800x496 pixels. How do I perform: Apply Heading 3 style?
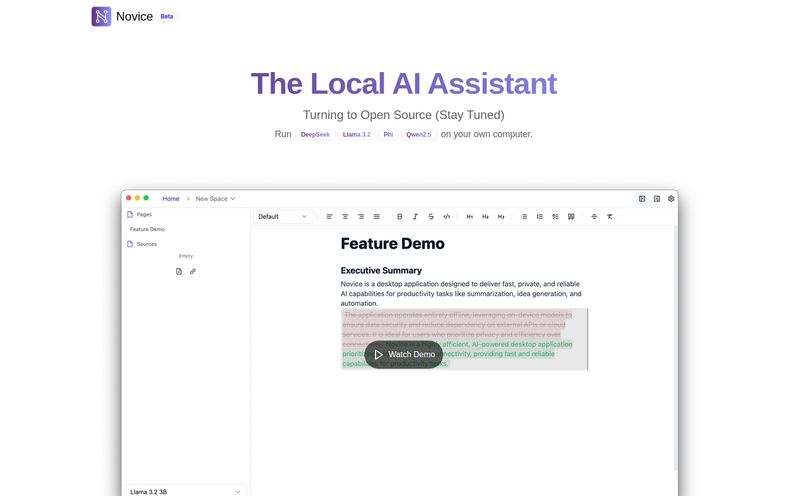501,216
